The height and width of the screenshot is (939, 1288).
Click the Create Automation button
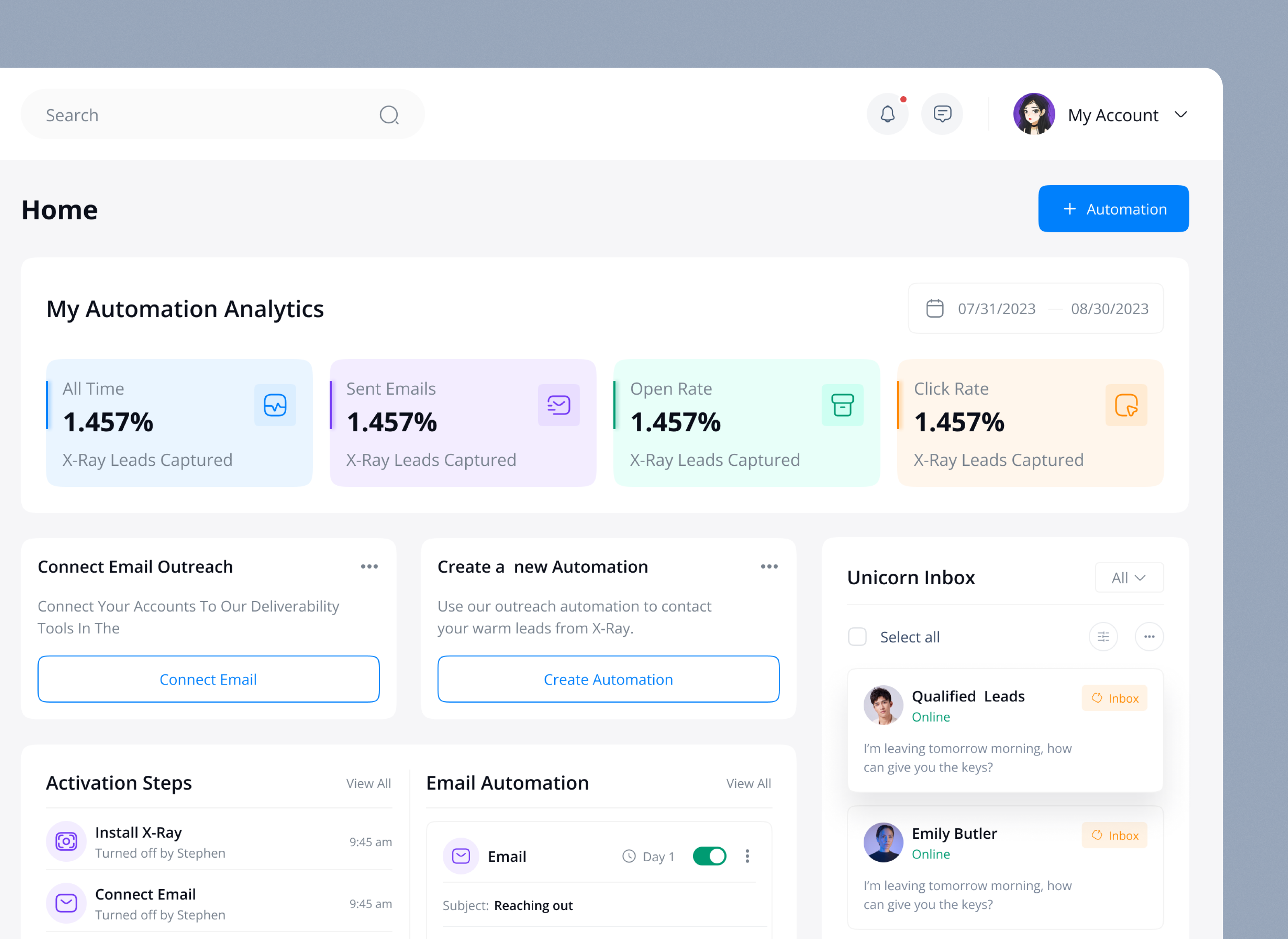click(x=608, y=678)
